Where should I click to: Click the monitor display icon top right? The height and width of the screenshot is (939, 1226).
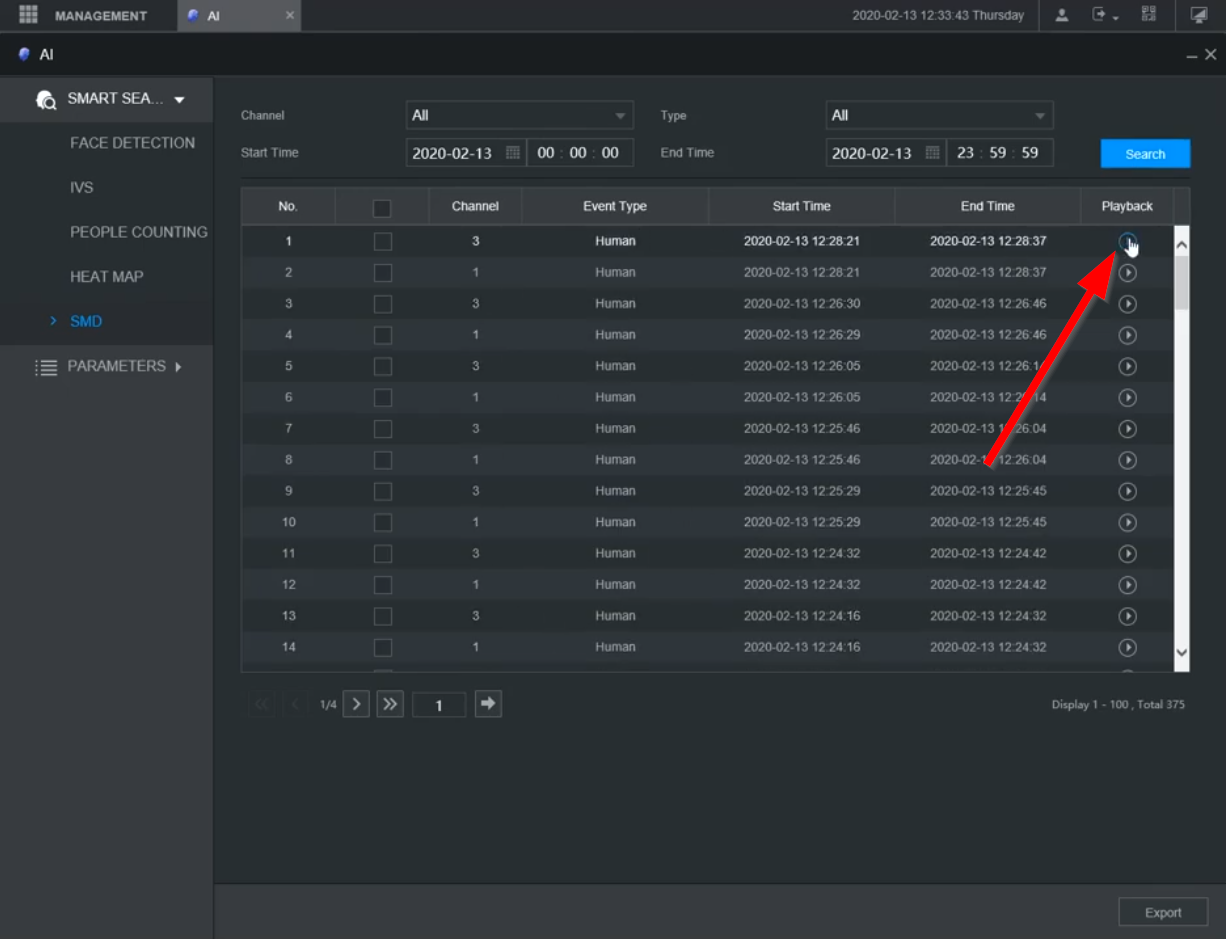[x=1199, y=15]
